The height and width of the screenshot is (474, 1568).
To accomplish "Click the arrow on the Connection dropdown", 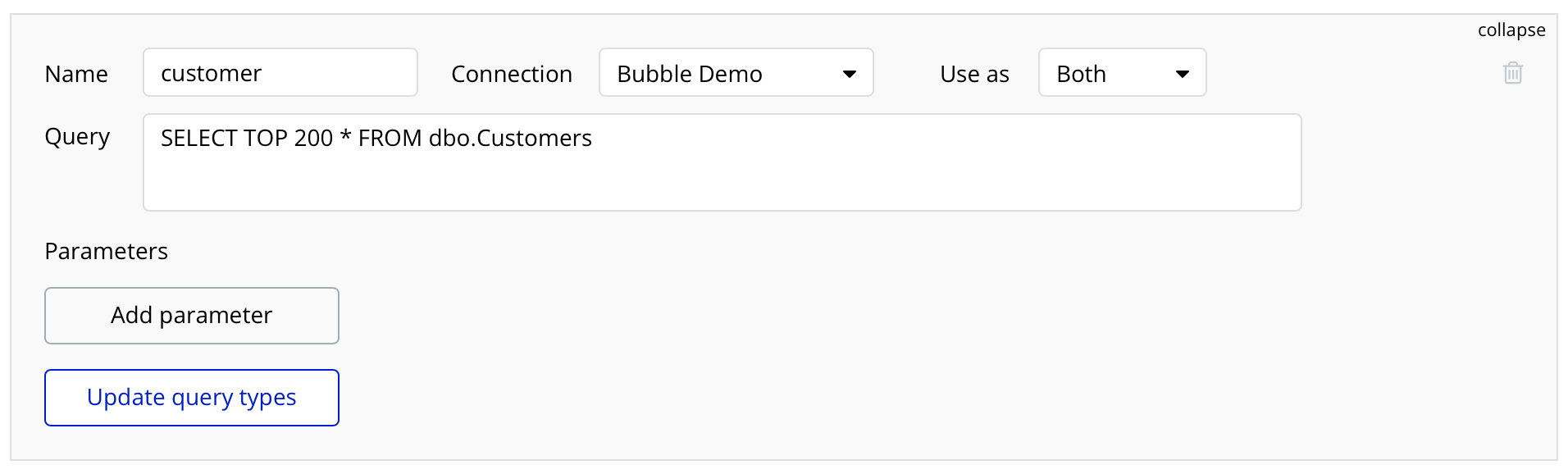I will (850, 74).
